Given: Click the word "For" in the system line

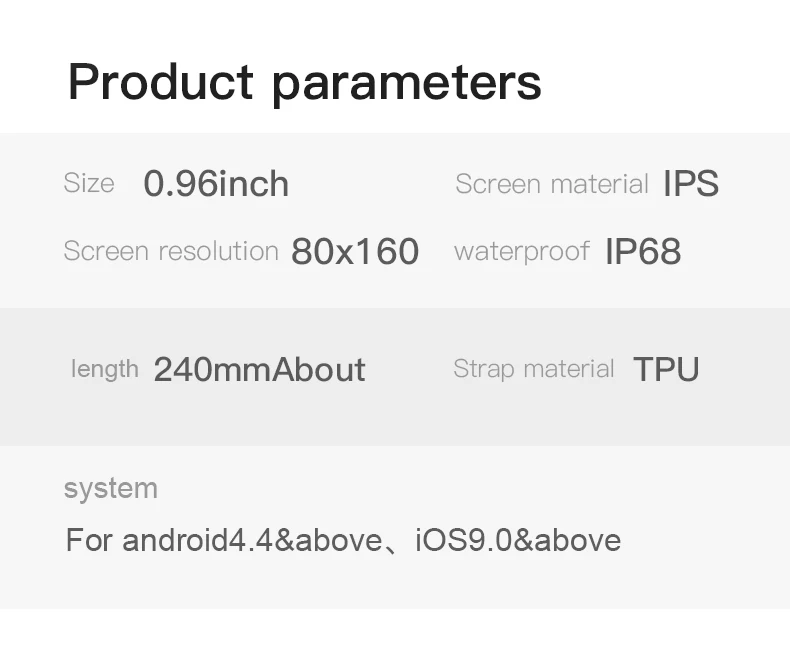Looking at the screenshot, I should click(x=89, y=541).
